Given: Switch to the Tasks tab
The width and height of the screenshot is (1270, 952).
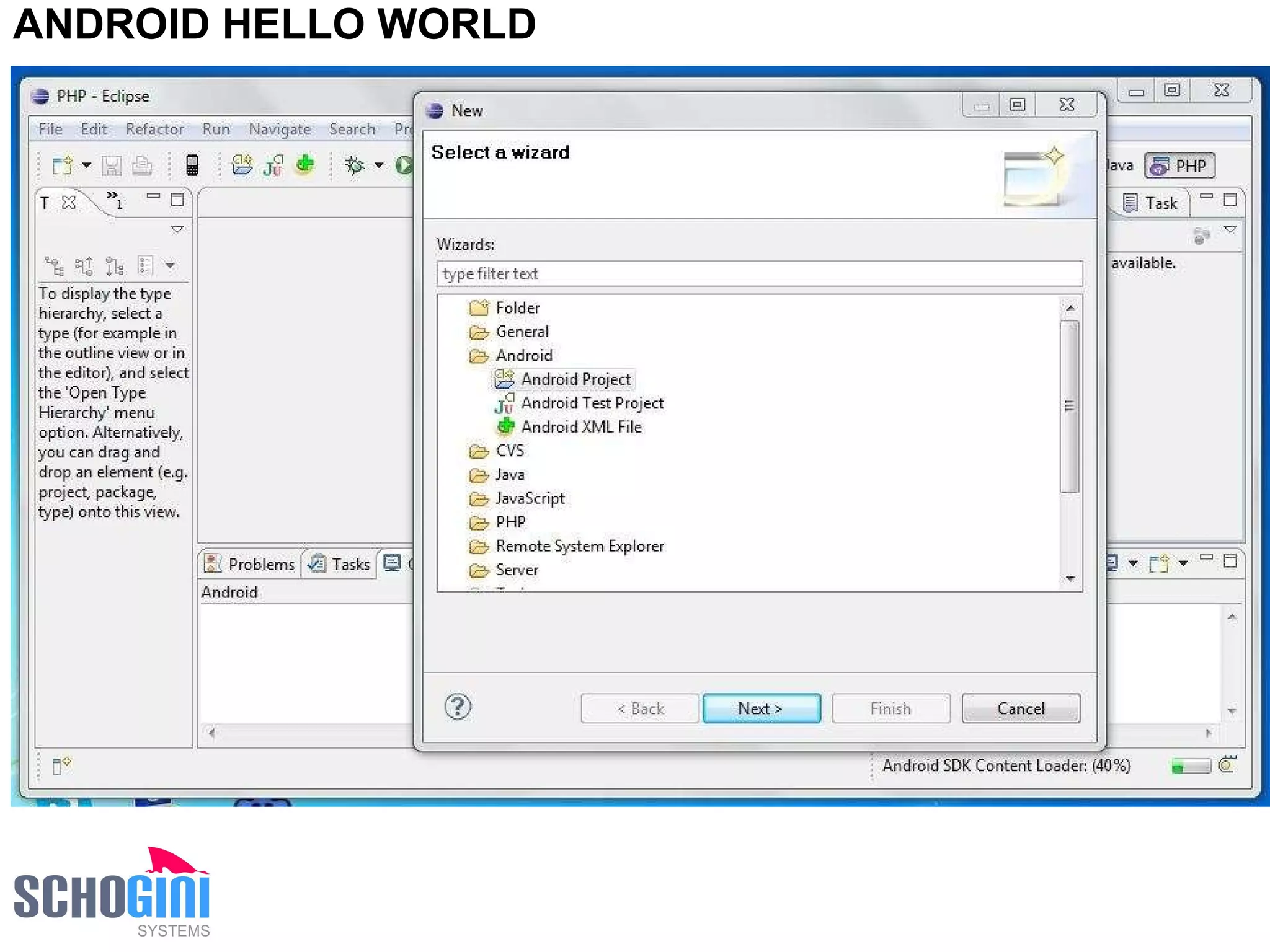Looking at the screenshot, I should [x=340, y=564].
